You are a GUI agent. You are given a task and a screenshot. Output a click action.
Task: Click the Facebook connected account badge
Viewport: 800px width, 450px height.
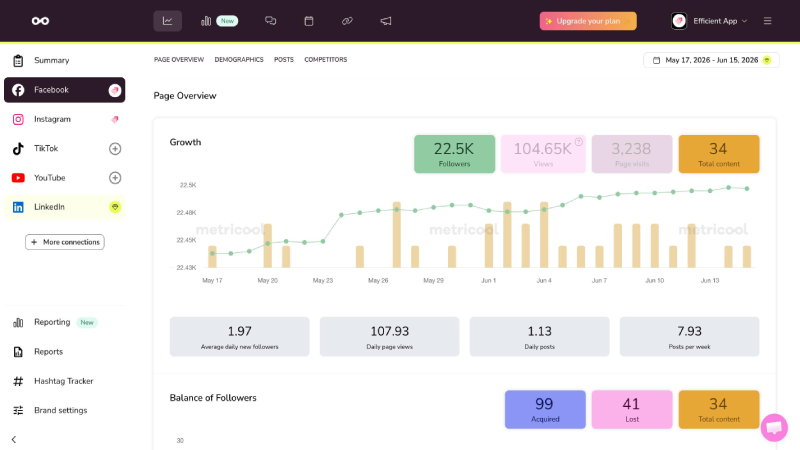pos(115,90)
